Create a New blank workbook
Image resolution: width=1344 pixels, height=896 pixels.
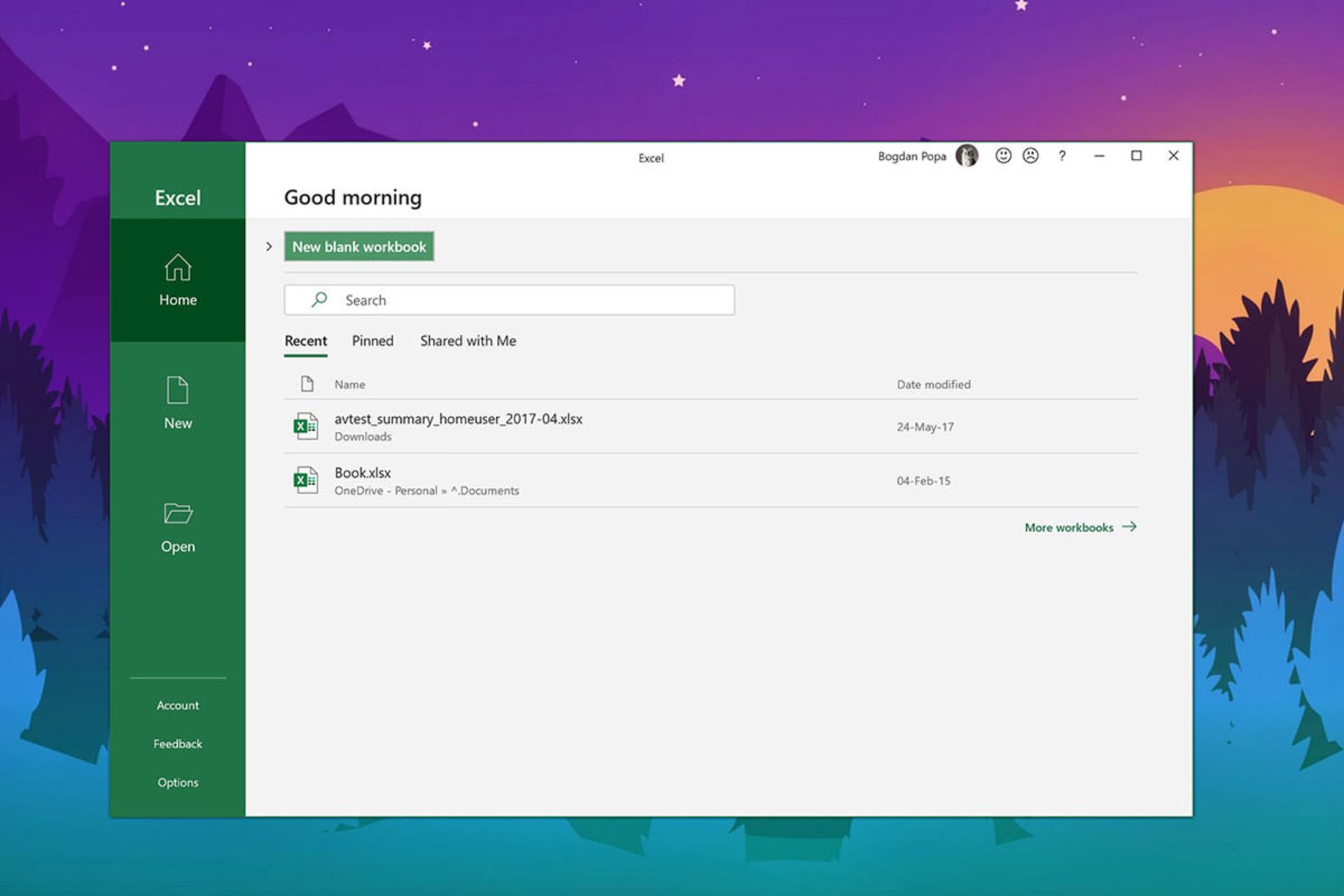359,246
